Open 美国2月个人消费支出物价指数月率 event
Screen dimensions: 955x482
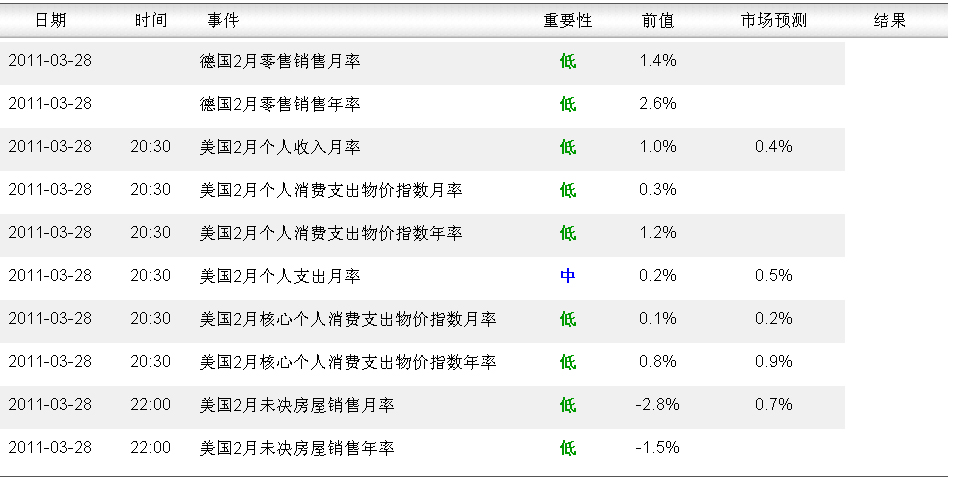[x=331, y=190]
